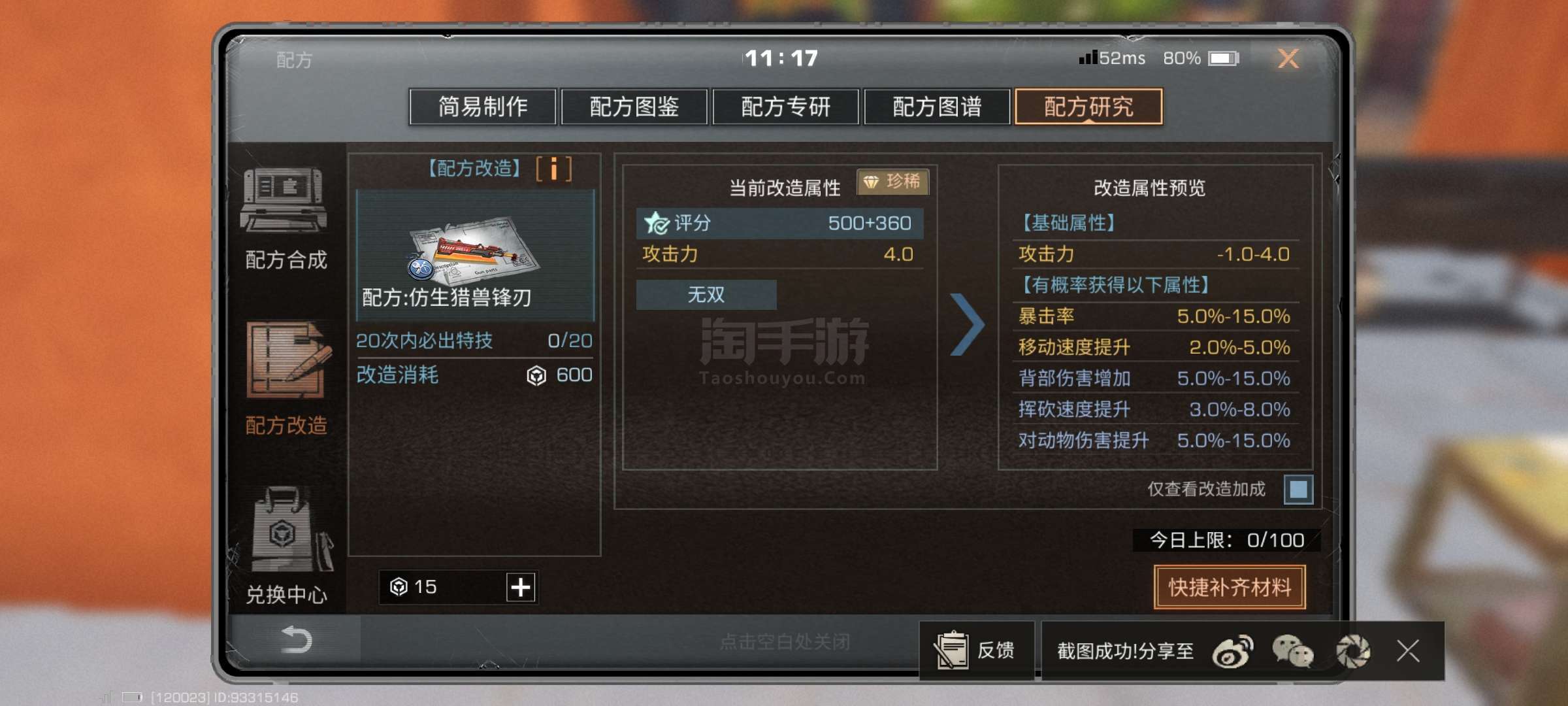Switch to the 配方图鉴 tab
The image size is (1568, 706).
pyautogui.click(x=634, y=107)
